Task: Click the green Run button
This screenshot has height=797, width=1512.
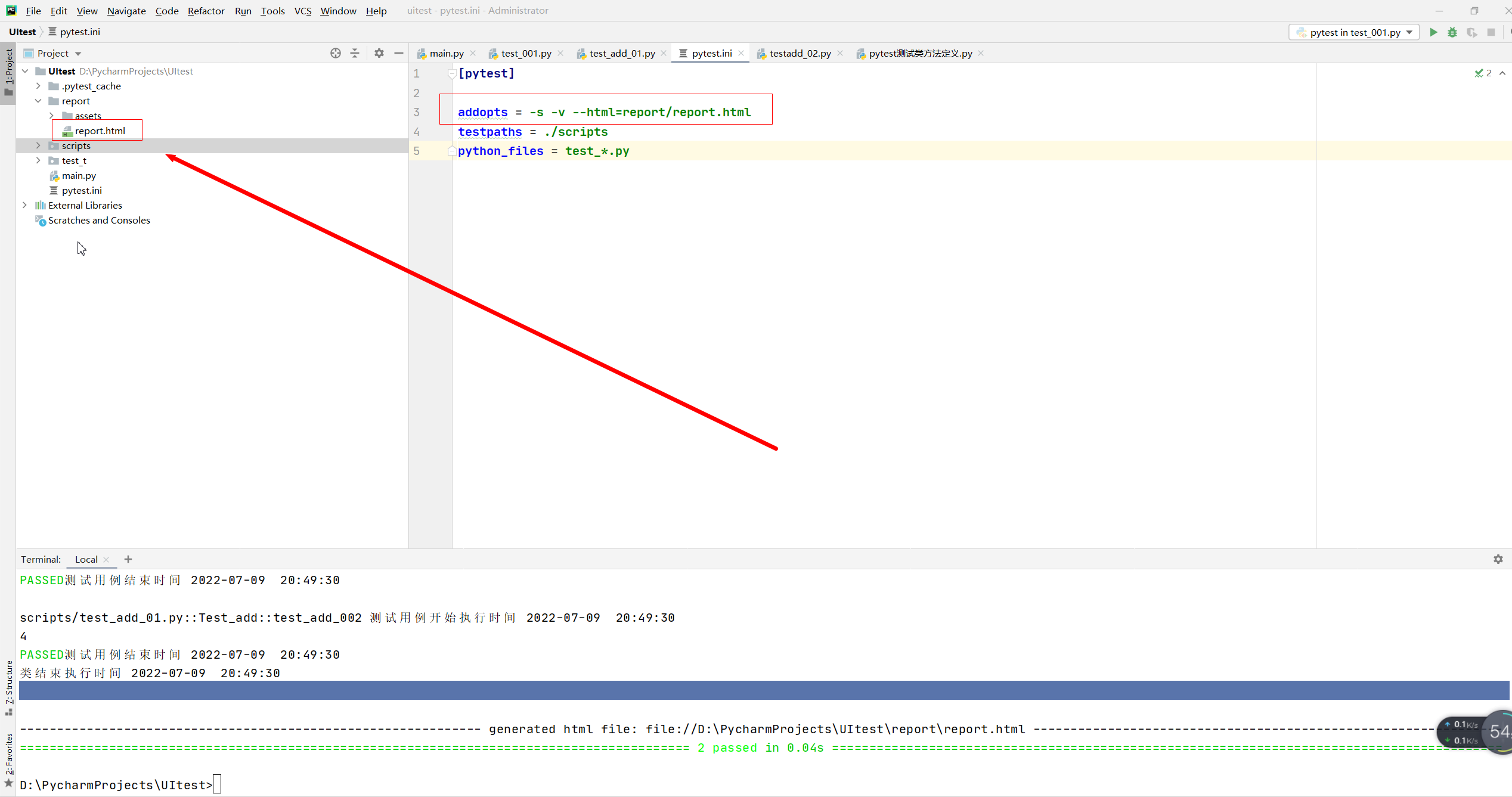Action: 1433,32
